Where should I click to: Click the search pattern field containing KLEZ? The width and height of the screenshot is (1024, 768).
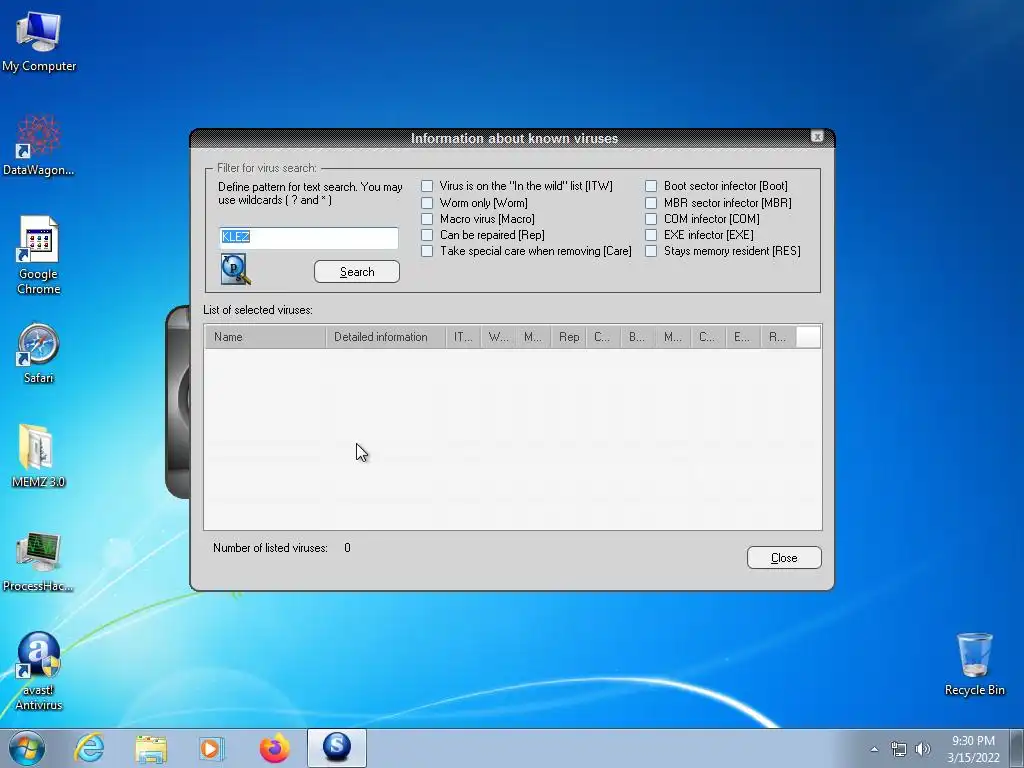pos(308,237)
